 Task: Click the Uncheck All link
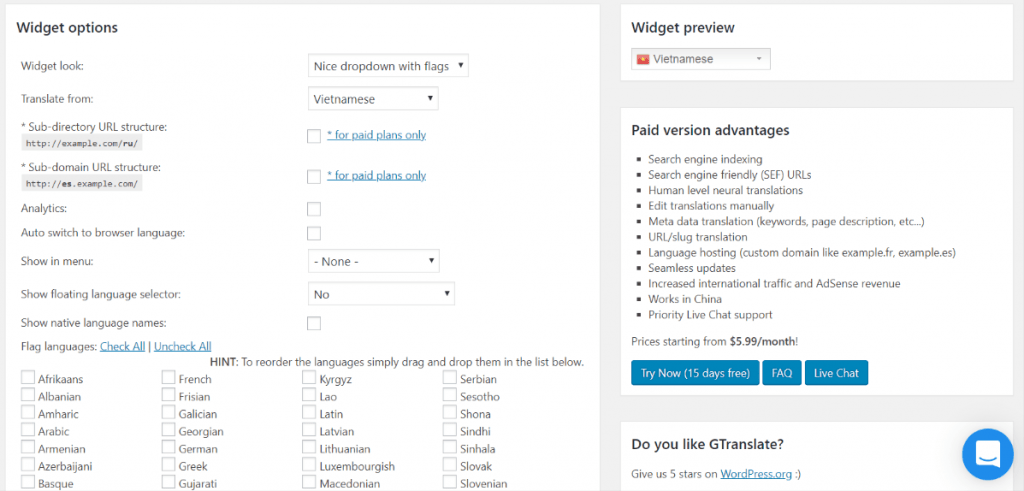(183, 346)
